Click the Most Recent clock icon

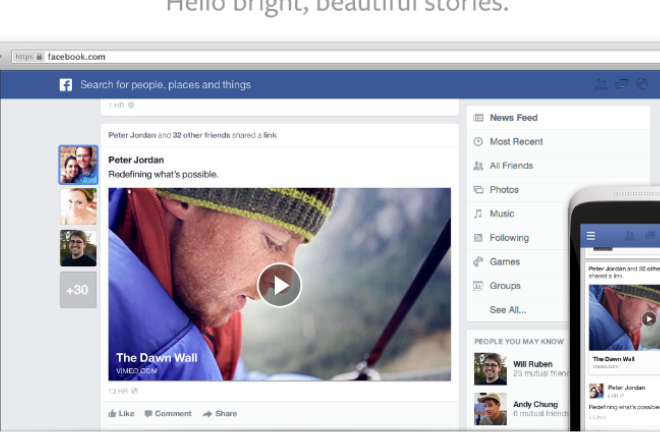click(x=478, y=142)
